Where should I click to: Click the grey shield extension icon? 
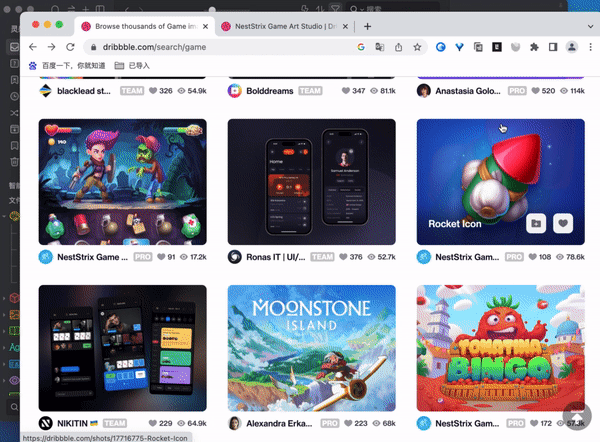coord(515,47)
